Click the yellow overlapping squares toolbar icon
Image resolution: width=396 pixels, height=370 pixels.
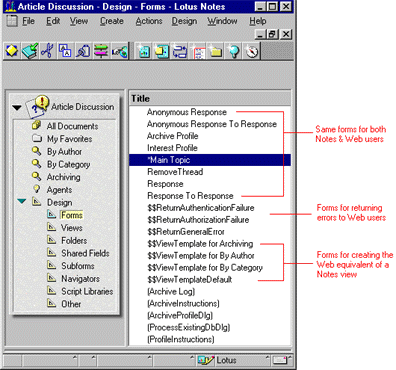point(162,51)
